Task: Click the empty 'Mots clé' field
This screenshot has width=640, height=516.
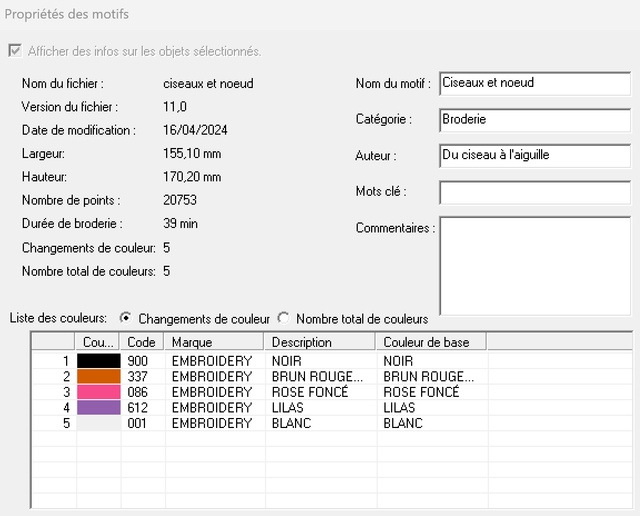Action: (534, 191)
